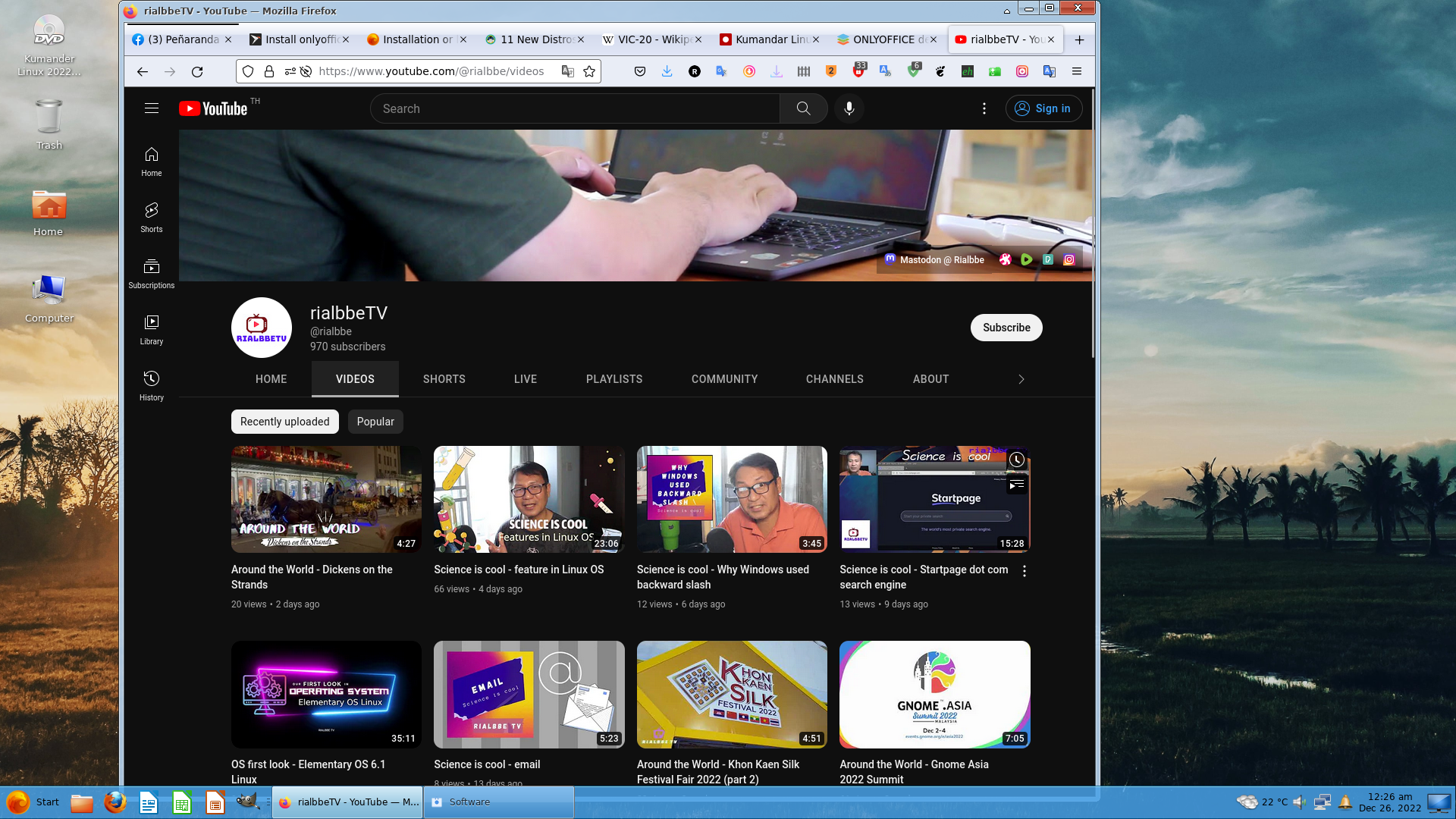Open video title Science is cool - email
The height and width of the screenshot is (819, 1456).
[487, 764]
